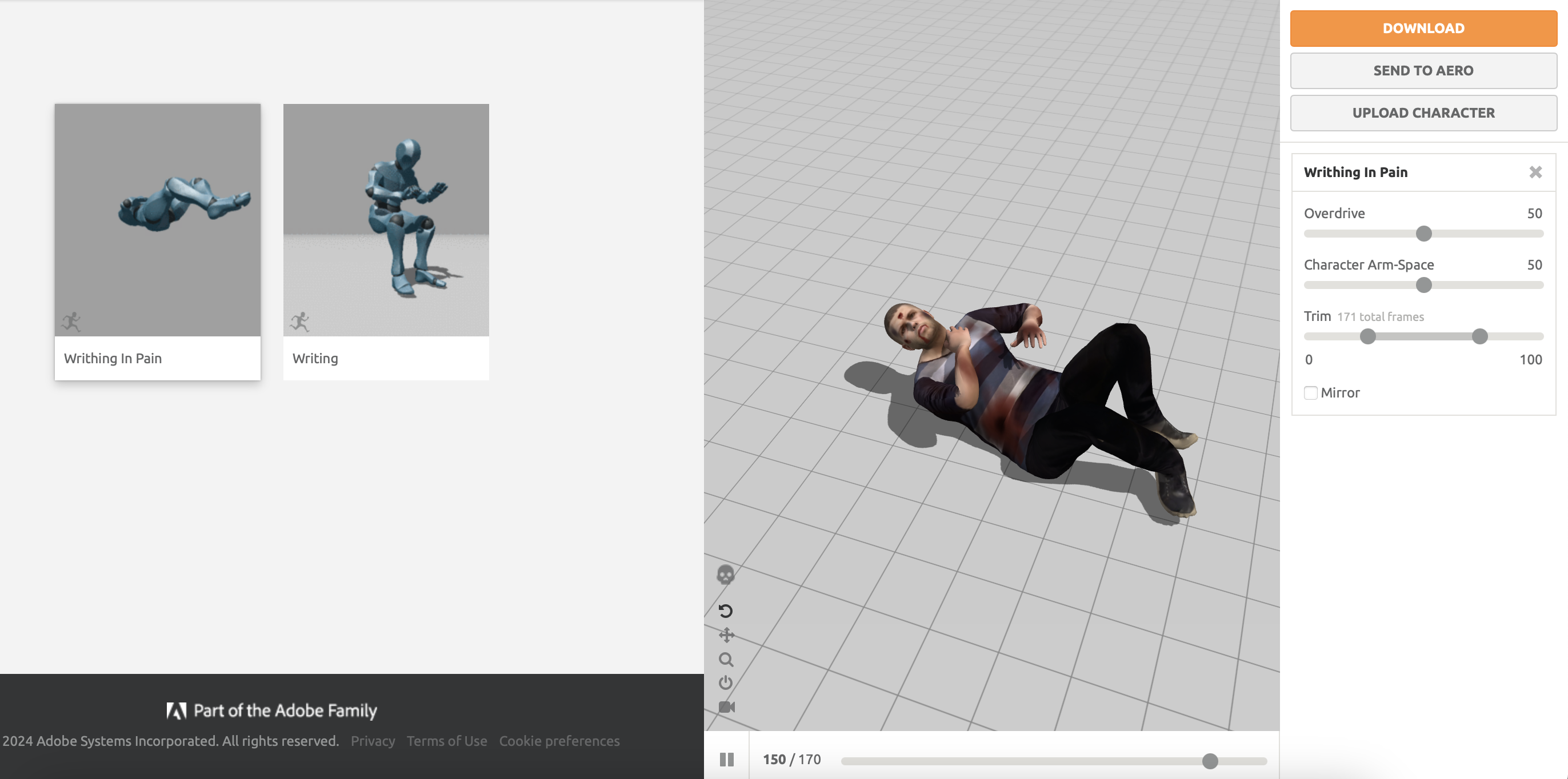
Task: Close the Writhing In Pain panel
Action: point(1535,172)
